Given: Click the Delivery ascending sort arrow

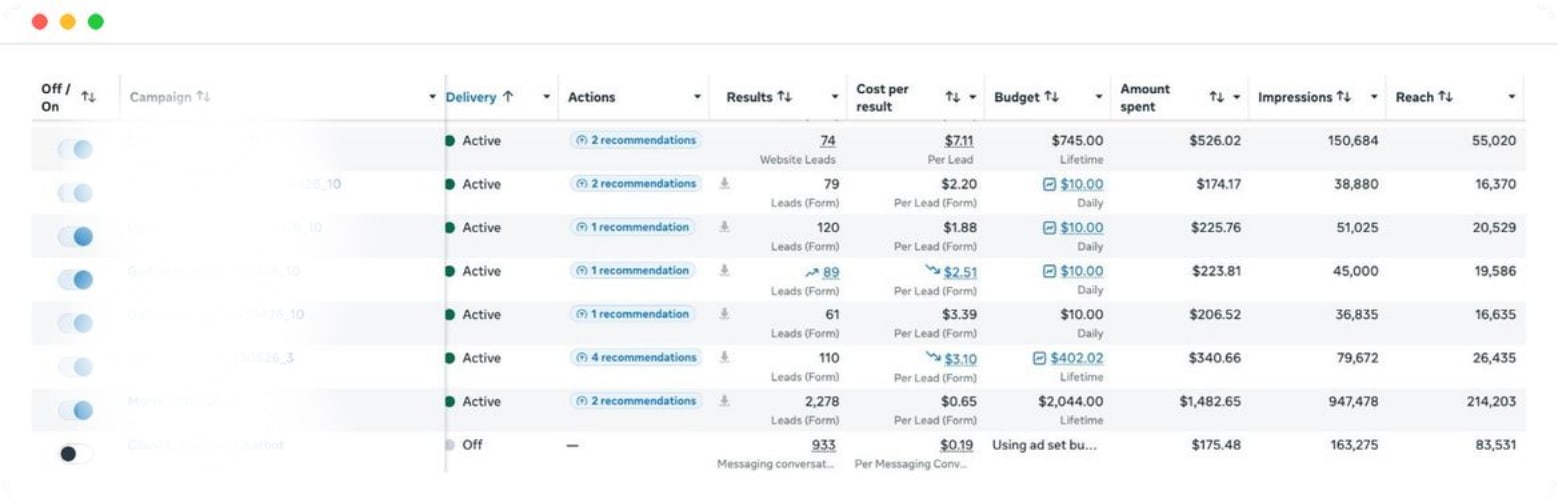Looking at the screenshot, I should [x=508, y=97].
